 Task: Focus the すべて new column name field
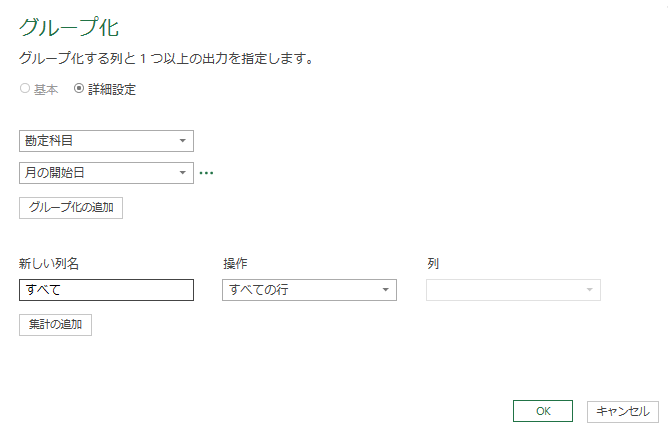[x=106, y=290]
